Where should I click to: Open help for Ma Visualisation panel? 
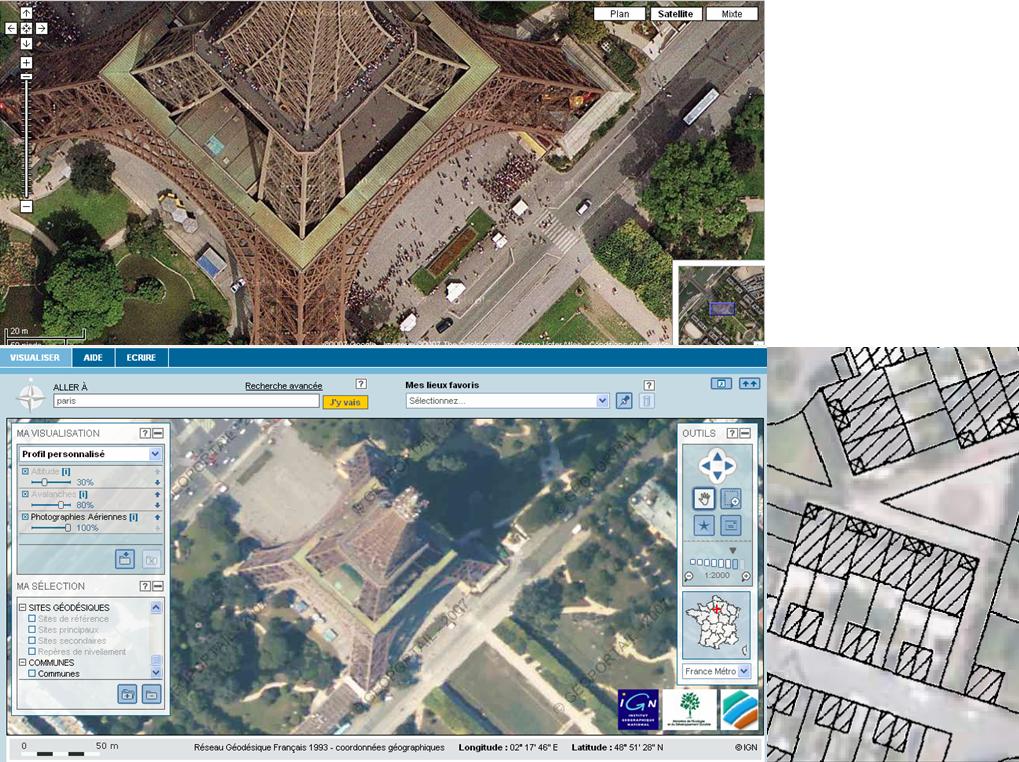[146, 433]
